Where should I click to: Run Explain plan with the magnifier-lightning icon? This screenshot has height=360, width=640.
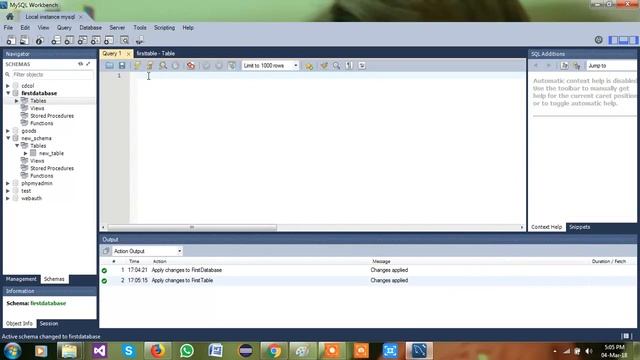tap(163, 65)
